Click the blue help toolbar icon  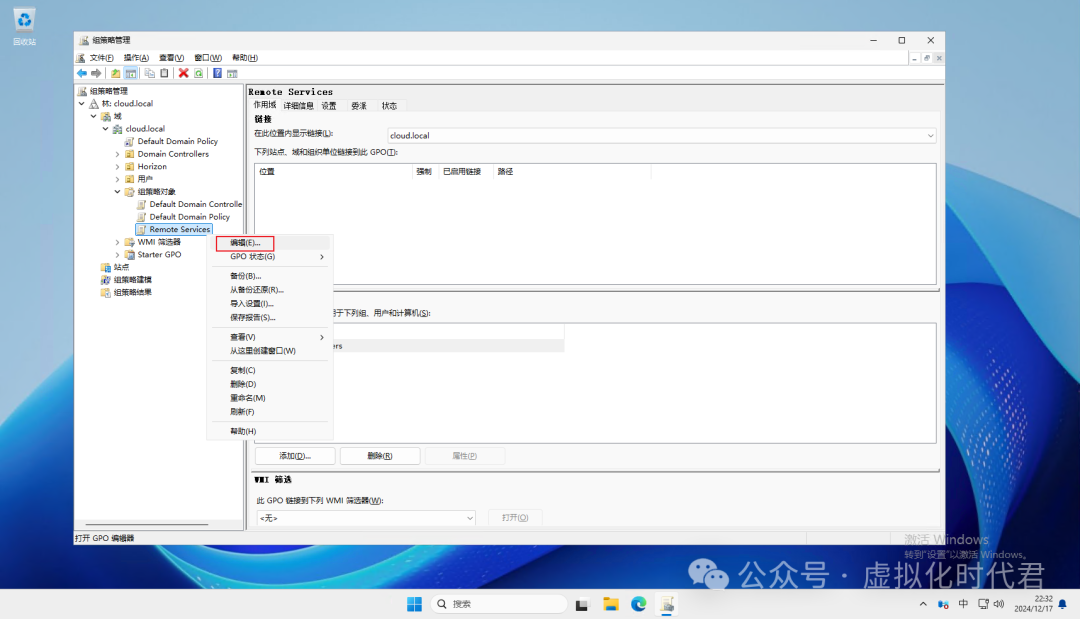pyautogui.click(x=217, y=73)
